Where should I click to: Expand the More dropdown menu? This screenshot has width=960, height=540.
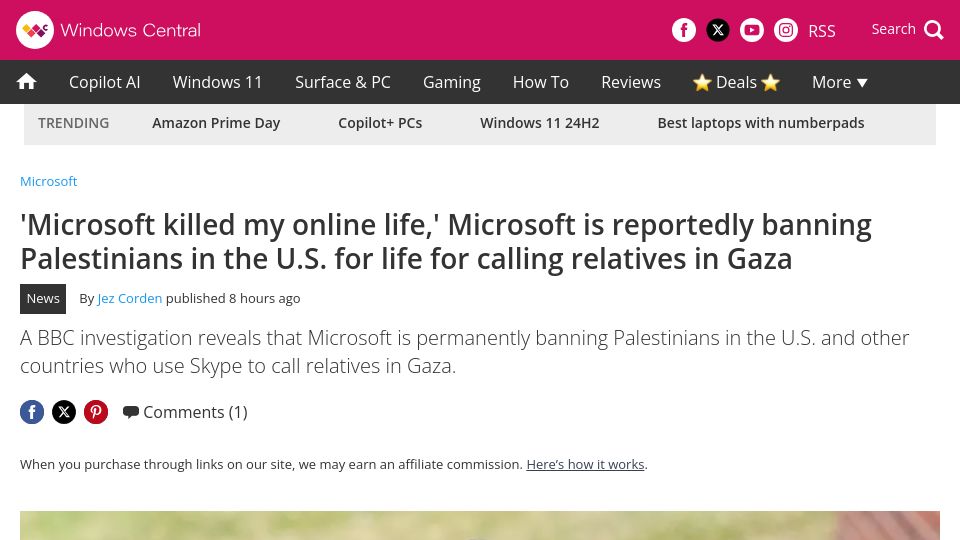click(839, 82)
